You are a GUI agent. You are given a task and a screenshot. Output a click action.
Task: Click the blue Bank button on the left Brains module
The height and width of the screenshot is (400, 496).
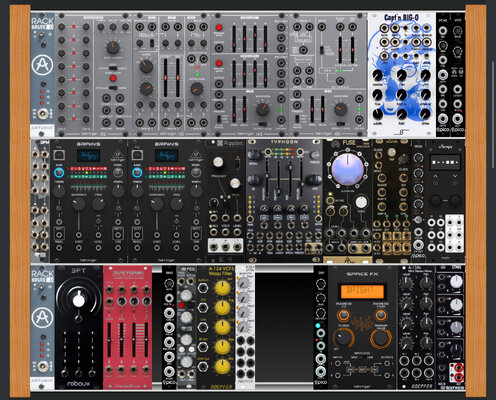59,172
